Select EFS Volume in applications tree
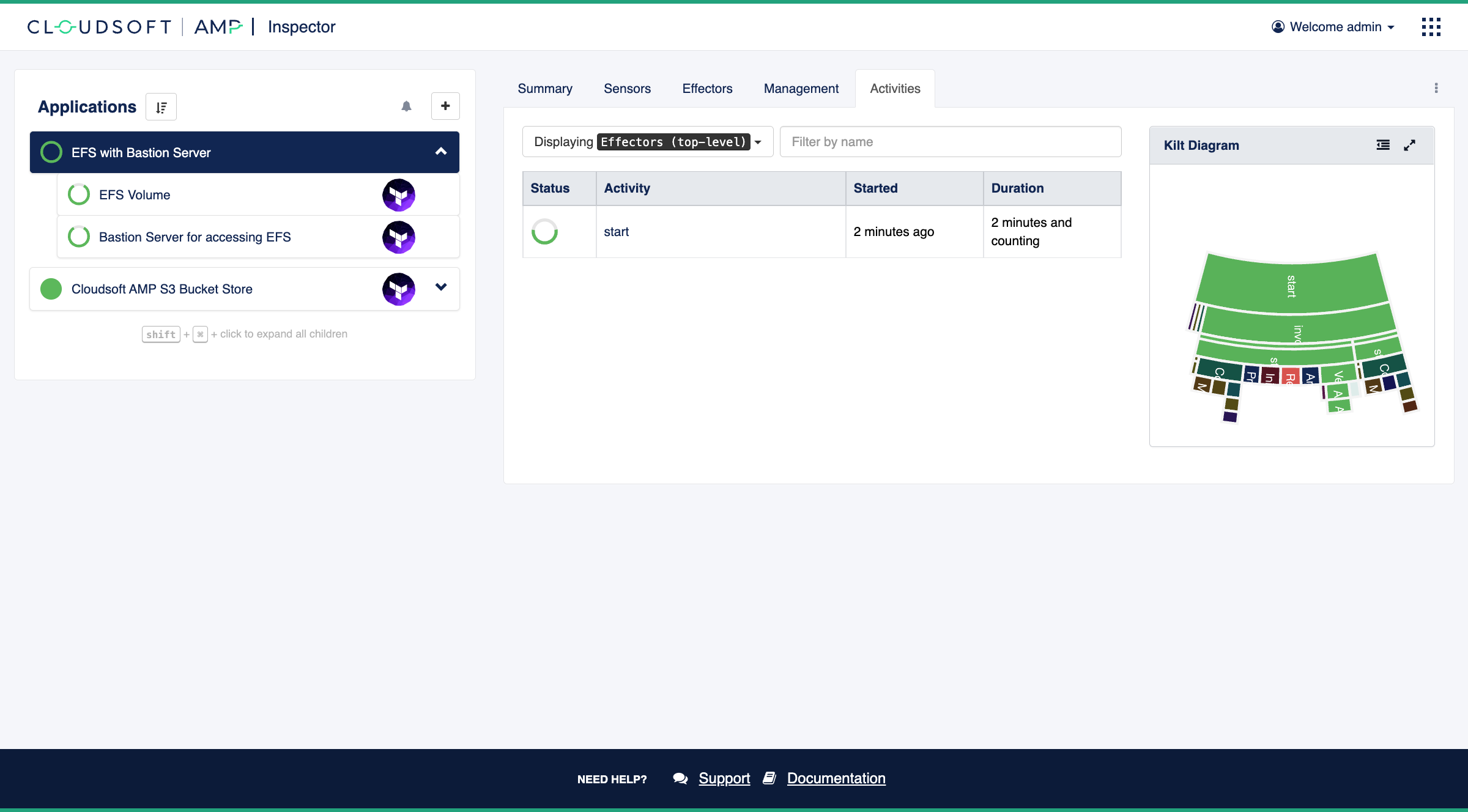This screenshot has height=812, width=1468. pos(258,195)
